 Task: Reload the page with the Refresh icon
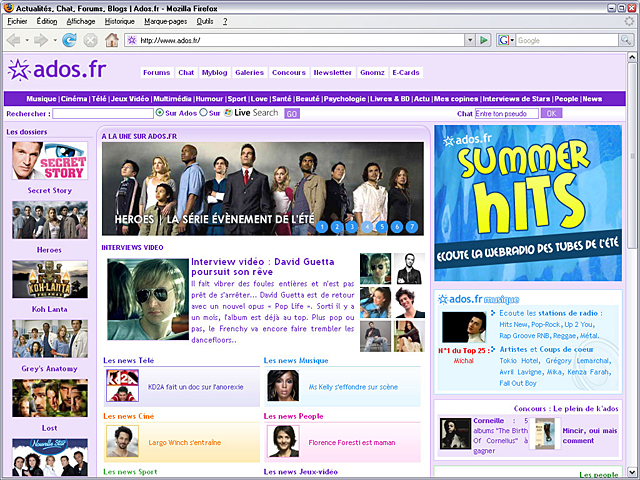tap(69, 40)
